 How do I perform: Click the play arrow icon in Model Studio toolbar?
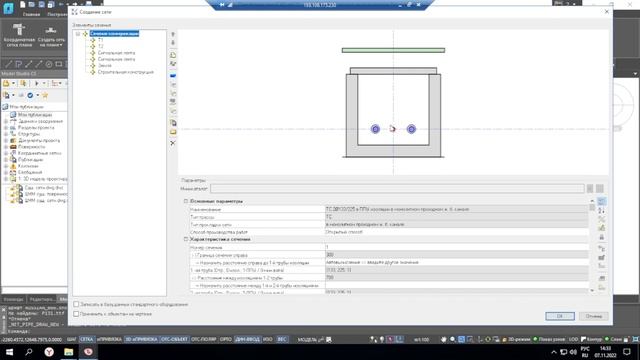(x=36, y=83)
